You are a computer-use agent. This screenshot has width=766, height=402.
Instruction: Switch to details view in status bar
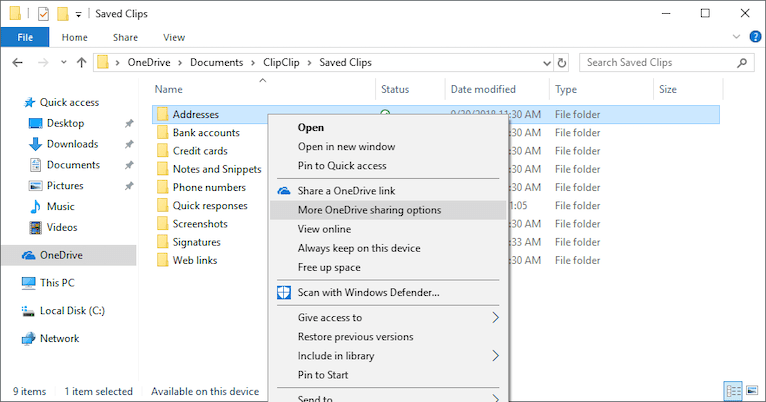pyautogui.click(x=733, y=391)
